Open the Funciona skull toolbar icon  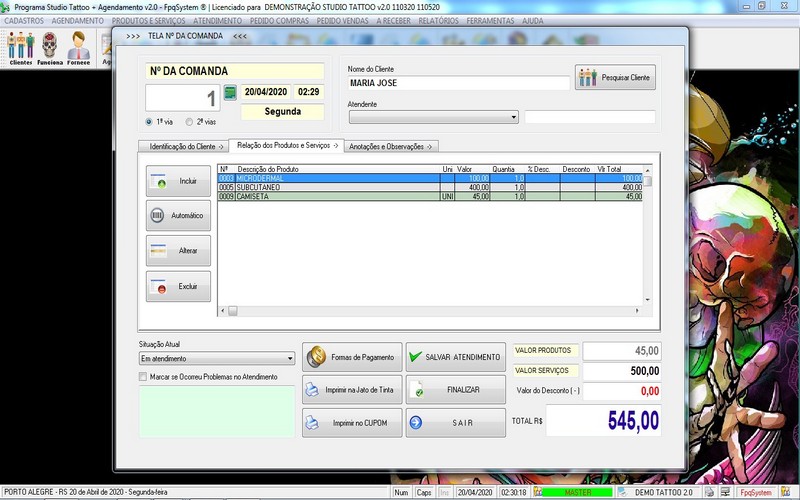[x=49, y=48]
